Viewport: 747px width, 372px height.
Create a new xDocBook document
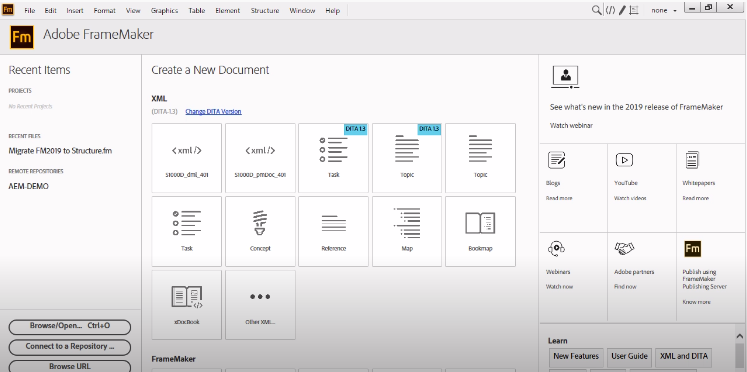click(187, 305)
